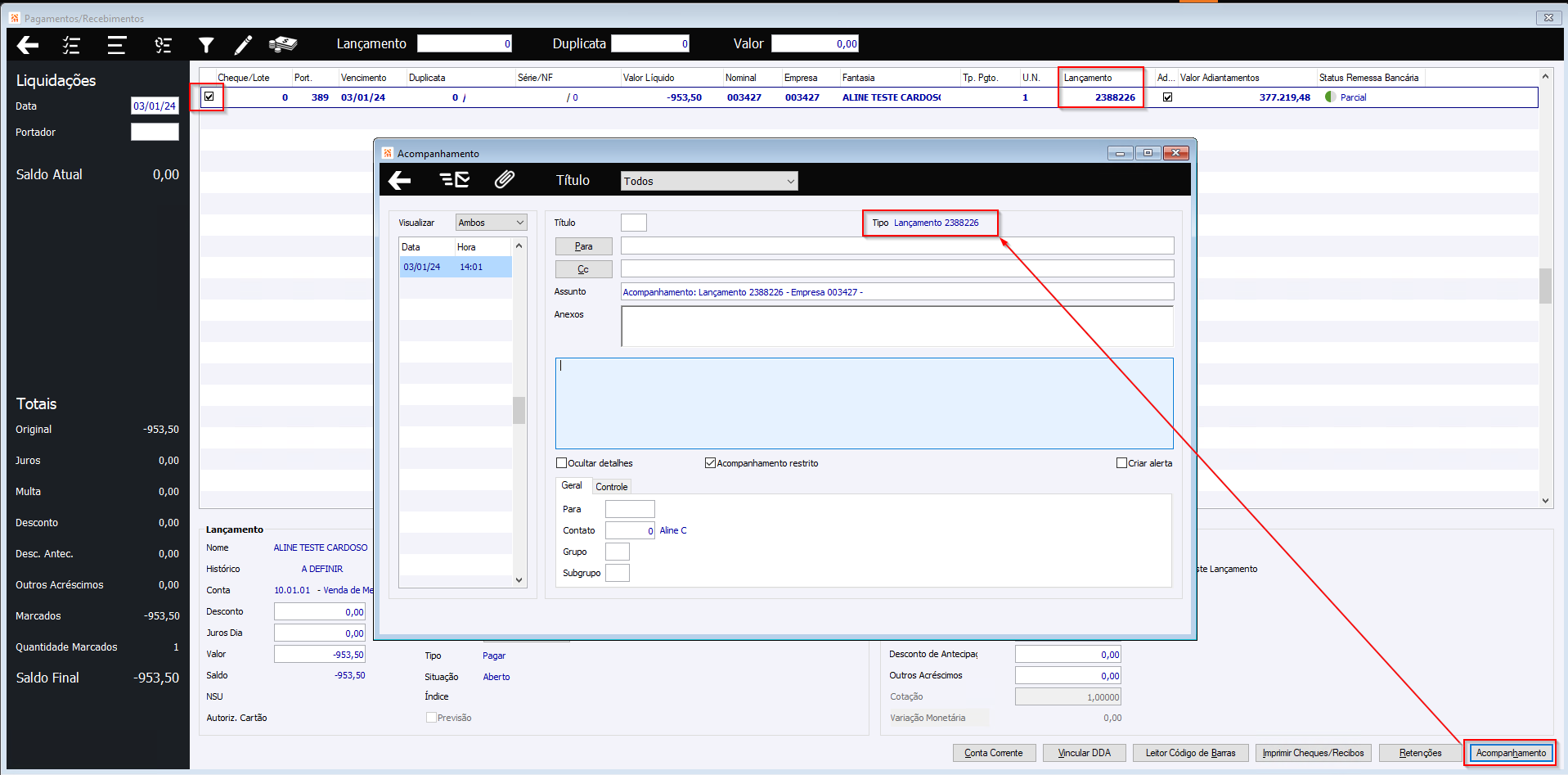1568x775 pixels.
Task: Click the green Parcial status icon
Action: (1330, 97)
